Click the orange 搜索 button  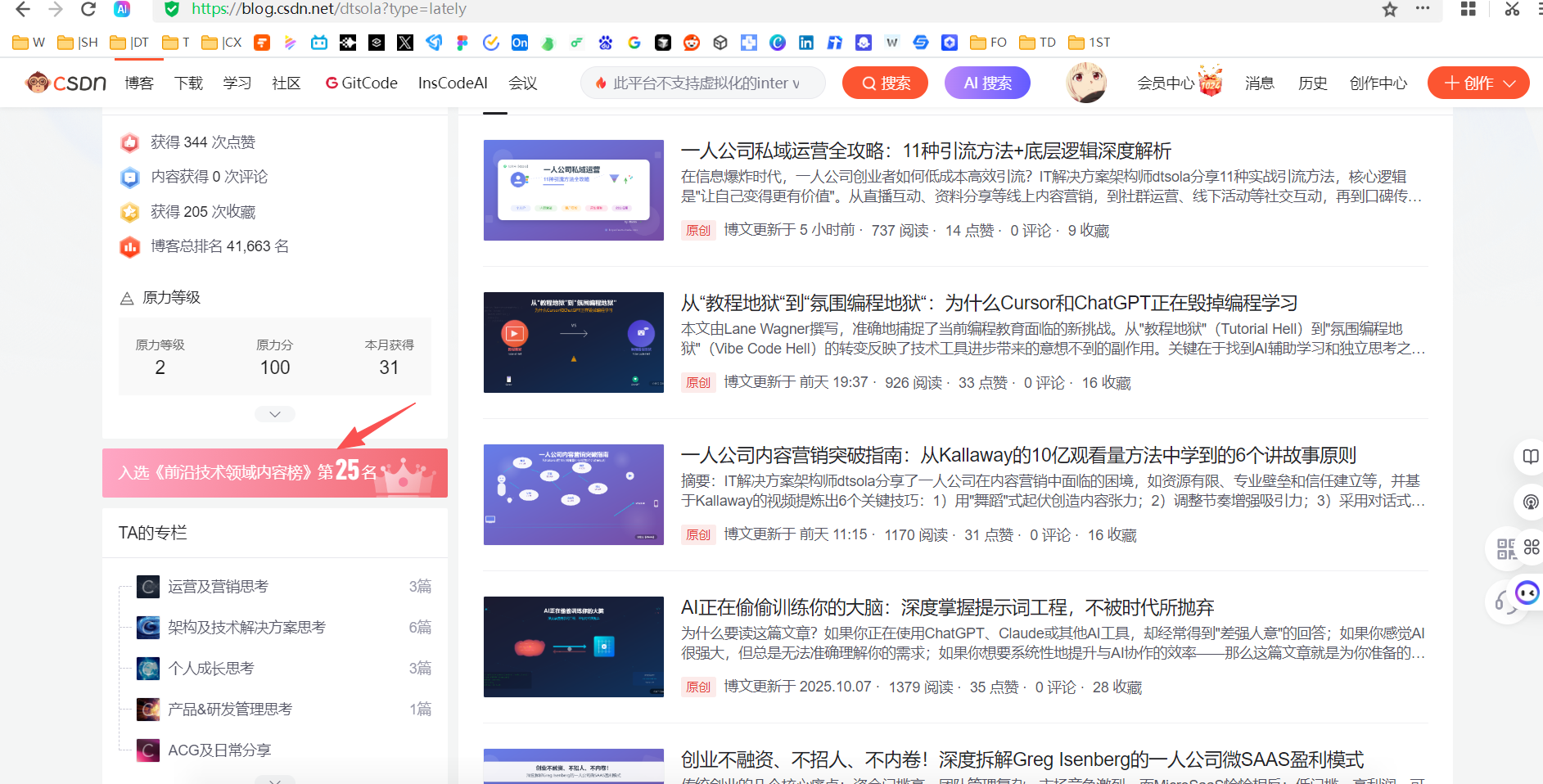point(885,83)
